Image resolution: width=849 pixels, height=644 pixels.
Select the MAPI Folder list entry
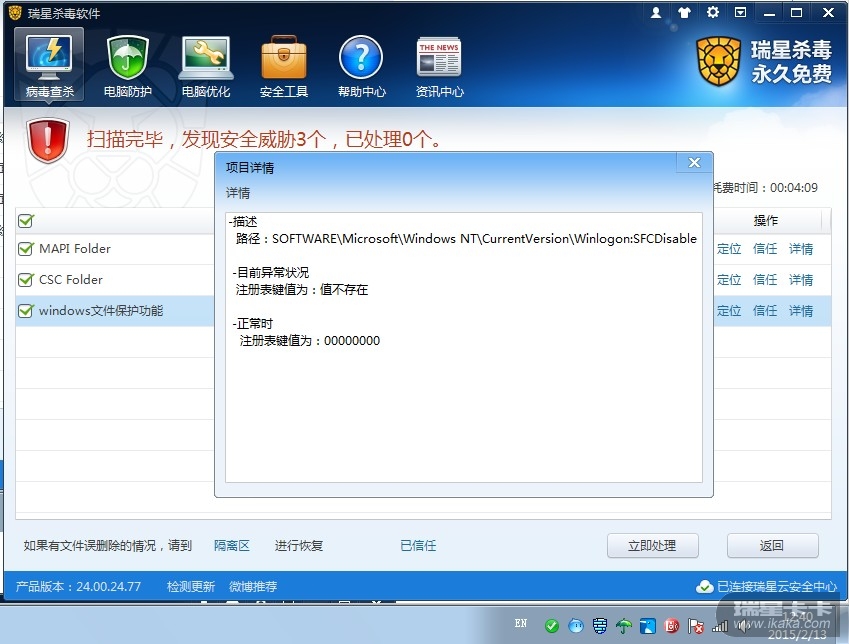click(75, 249)
